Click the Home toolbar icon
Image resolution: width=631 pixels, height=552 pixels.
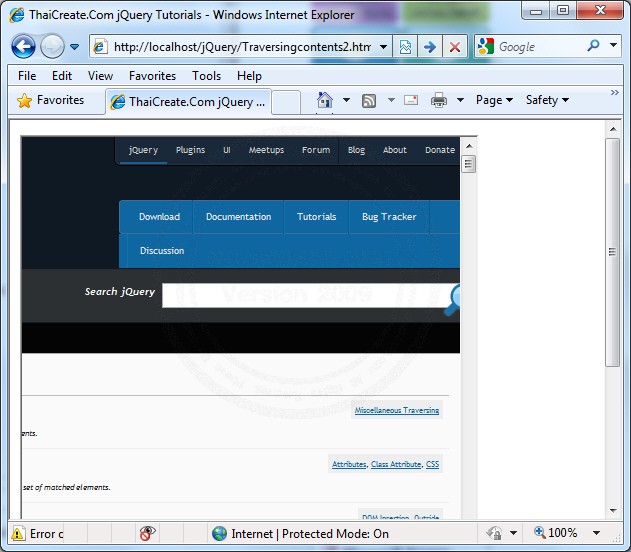(x=325, y=100)
